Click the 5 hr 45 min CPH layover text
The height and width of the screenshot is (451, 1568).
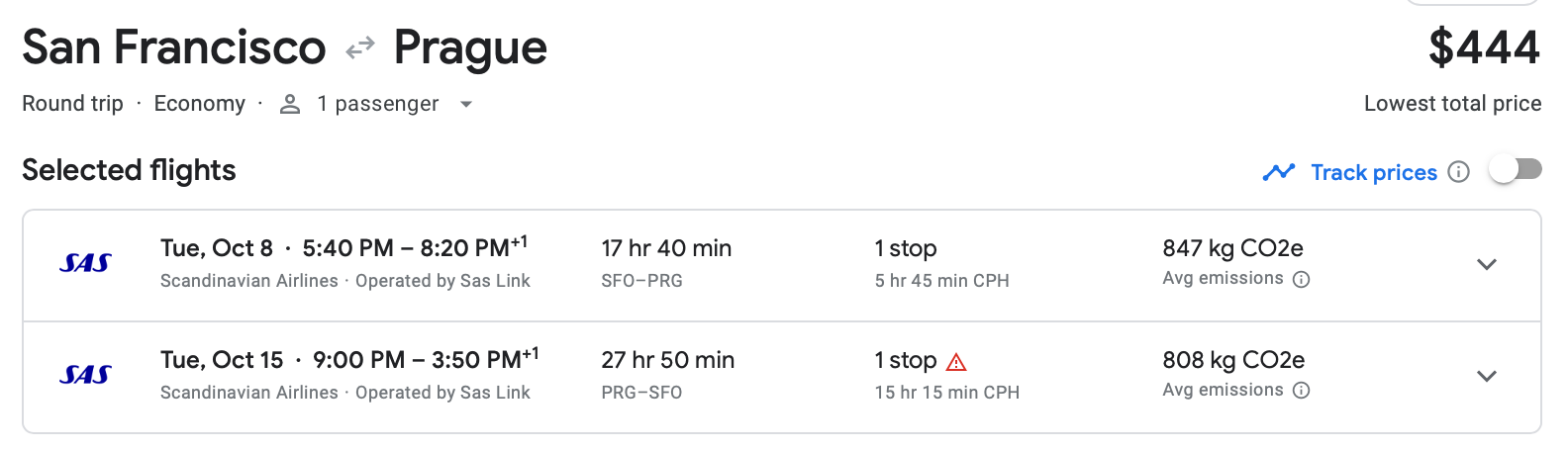click(x=941, y=281)
